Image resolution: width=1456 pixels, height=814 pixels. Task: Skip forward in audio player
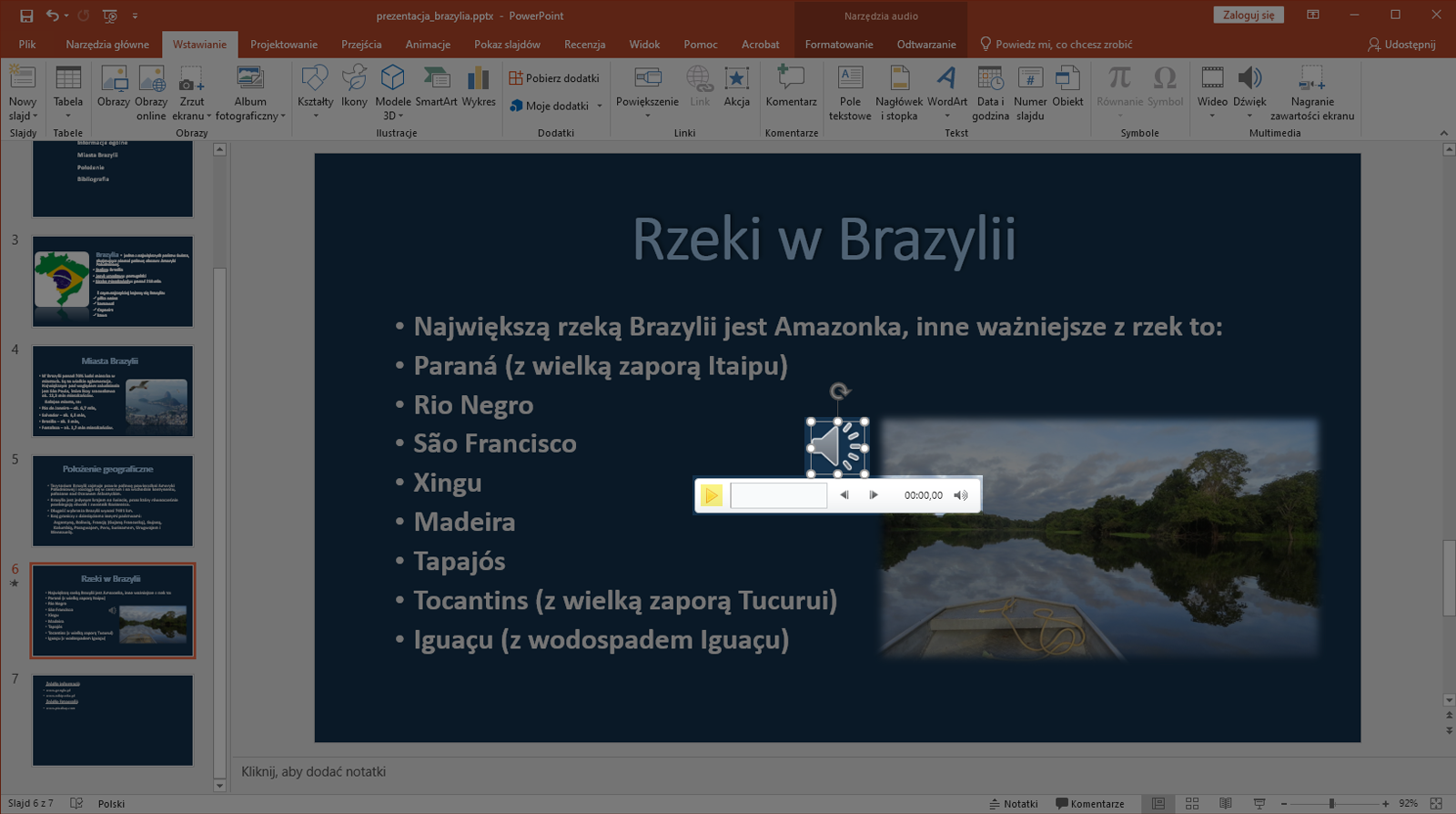[x=874, y=495]
